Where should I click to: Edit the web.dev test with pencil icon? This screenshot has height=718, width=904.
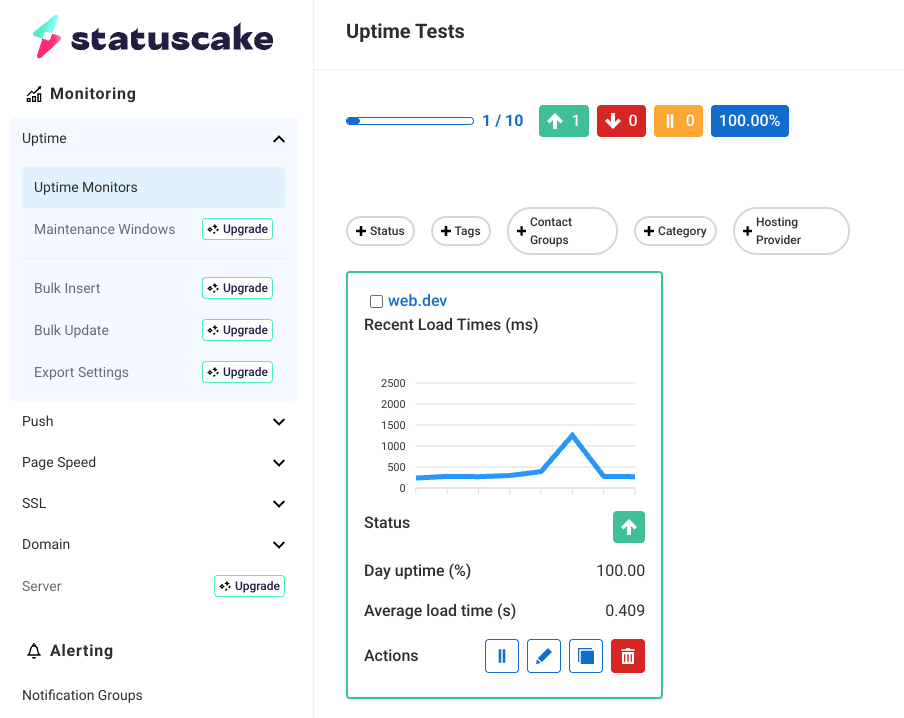click(544, 656)
